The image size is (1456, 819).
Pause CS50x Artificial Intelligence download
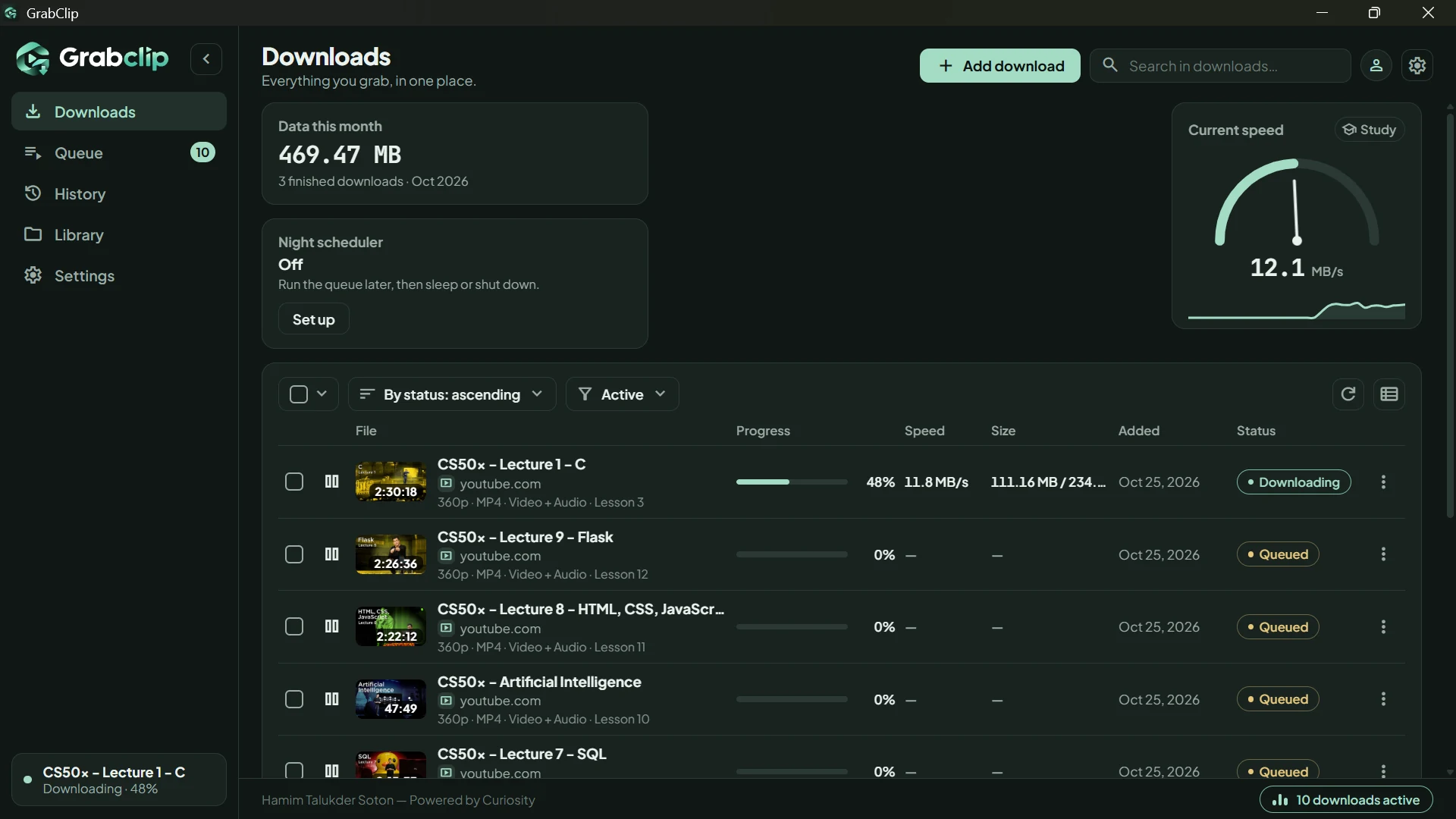[x=331, y=699]
